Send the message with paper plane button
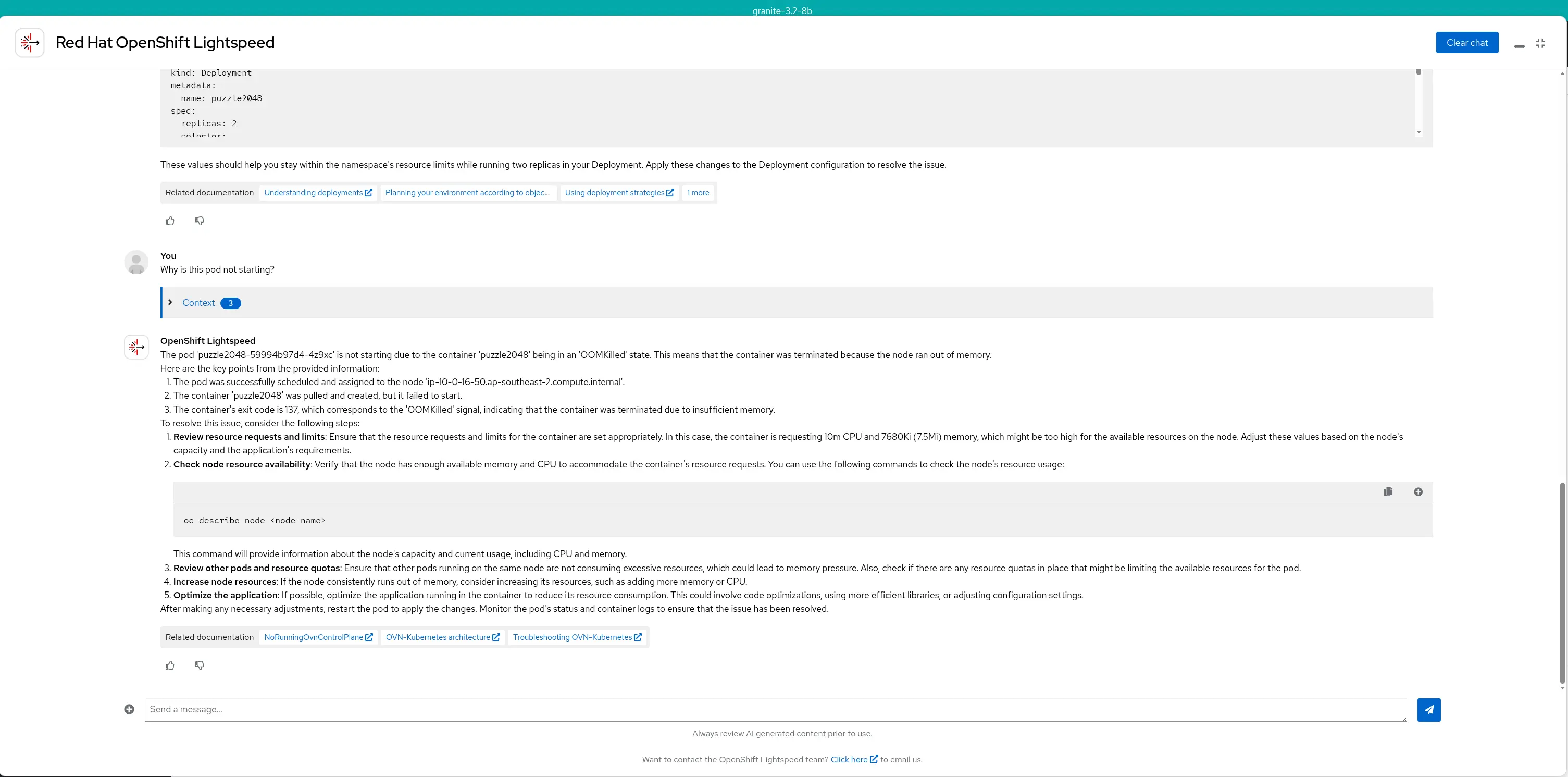Screen dimensions: 1568x777 tap(1428, 710)
